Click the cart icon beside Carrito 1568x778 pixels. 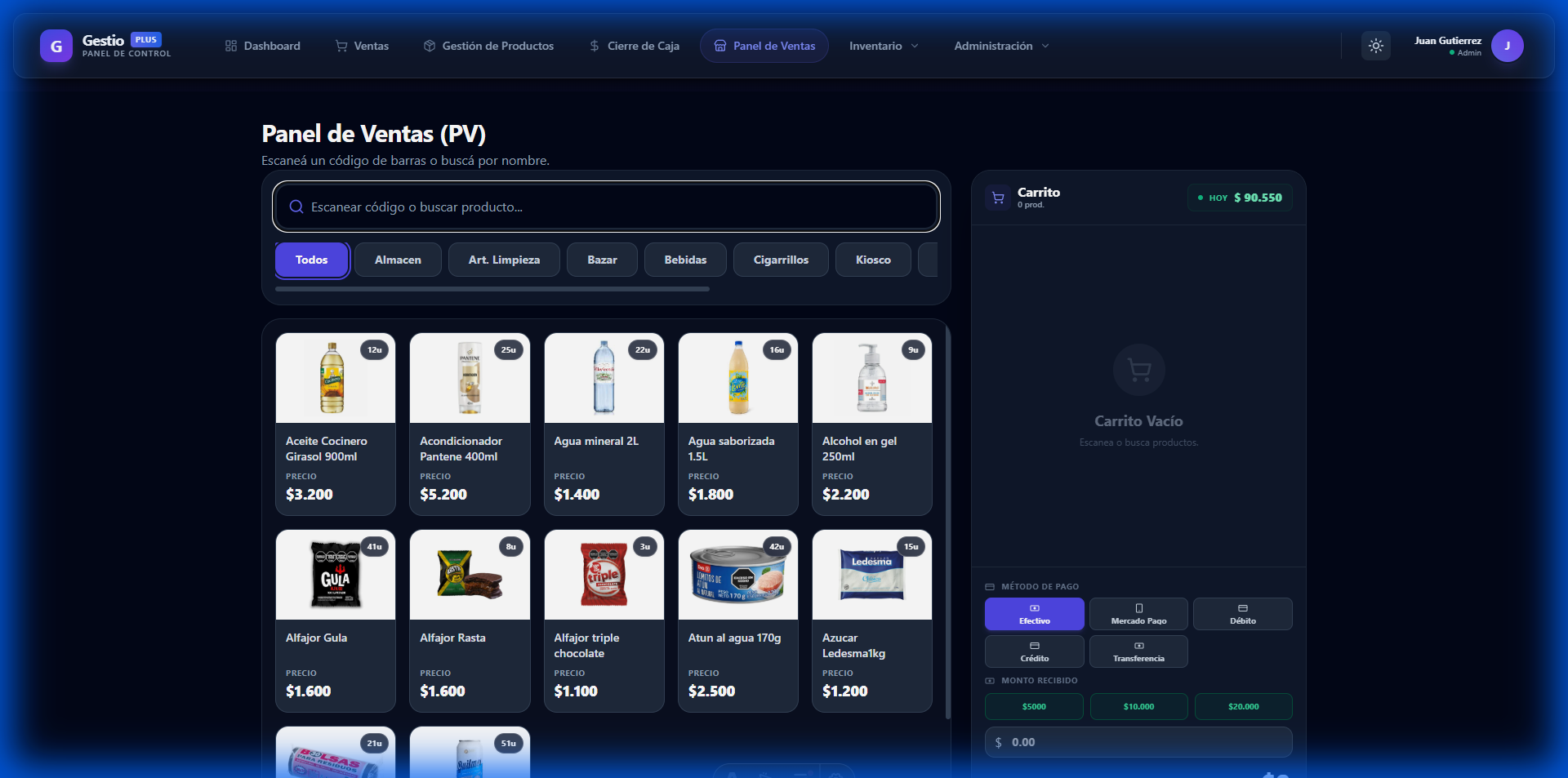tap(997, 198)
